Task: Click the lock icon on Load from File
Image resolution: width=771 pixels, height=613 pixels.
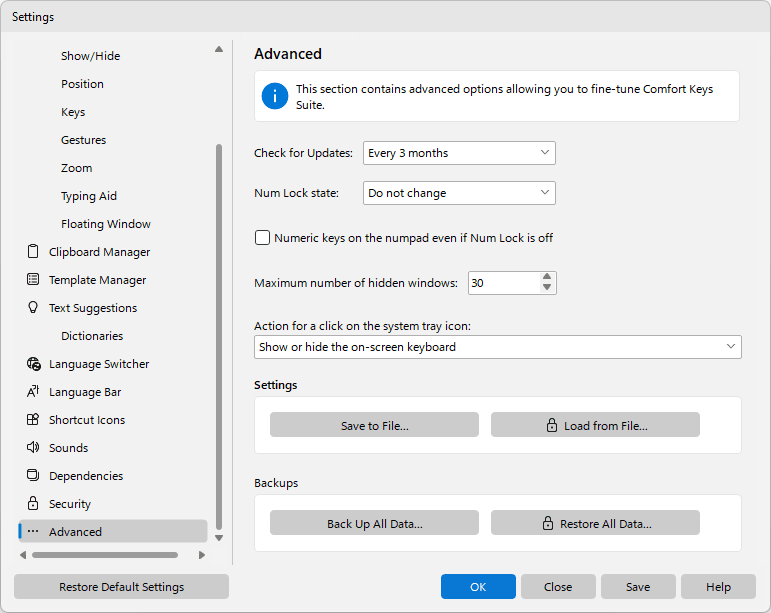Action: click(552, 425)
